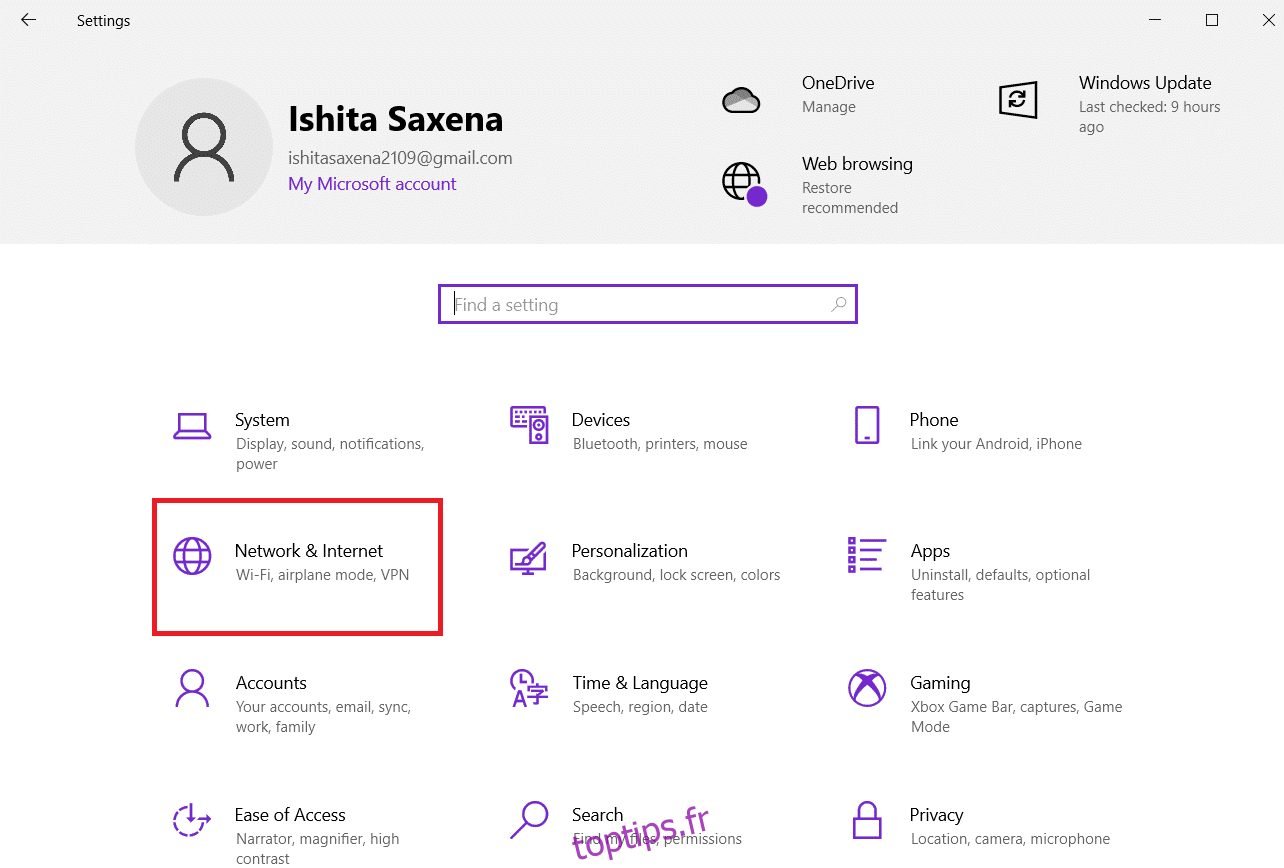This screenshot has height=868, width=1284.
Task: Click the Time & Language icon
Action: [528, 688]
